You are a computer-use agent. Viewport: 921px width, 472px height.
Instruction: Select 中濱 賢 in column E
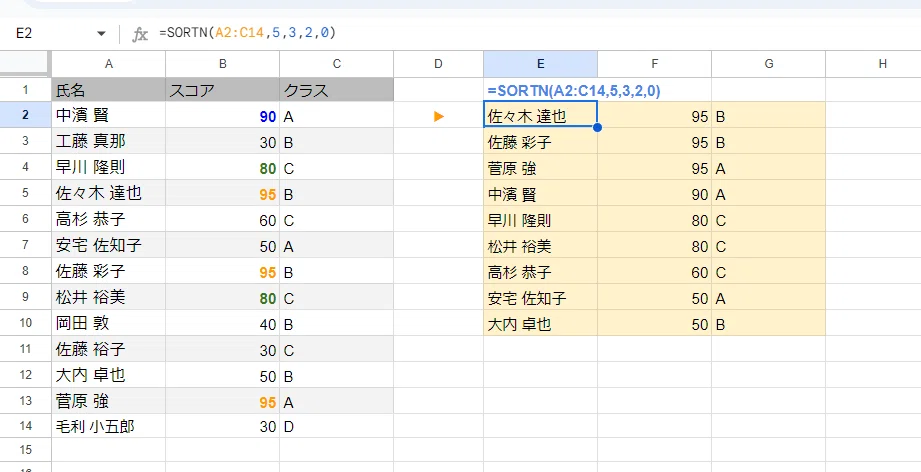point(540,194)
